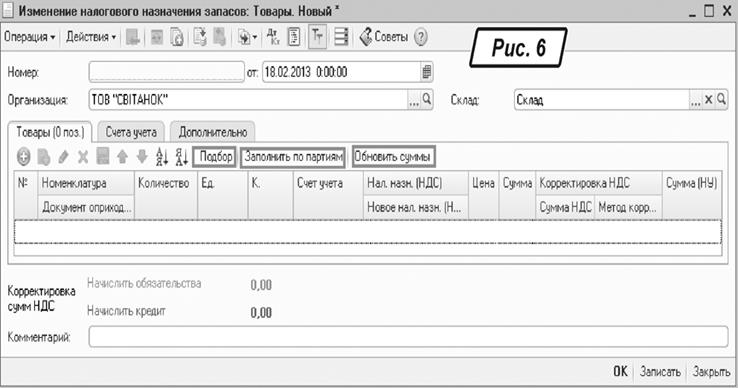
Task: Open the Склад selection ellipsis button
Action: tap(696, 100)
